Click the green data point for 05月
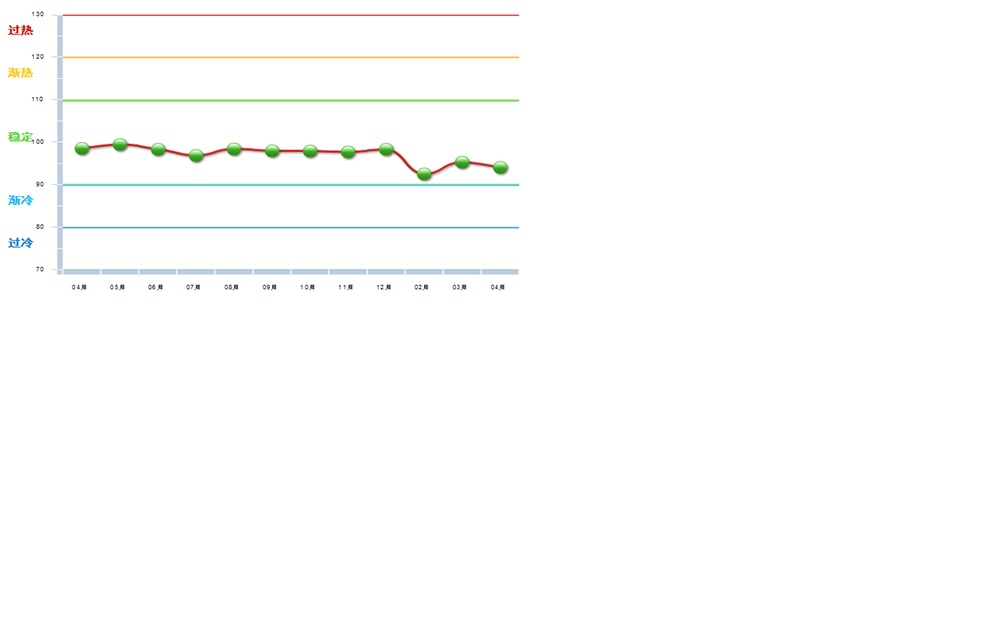 tap(120, 145)
